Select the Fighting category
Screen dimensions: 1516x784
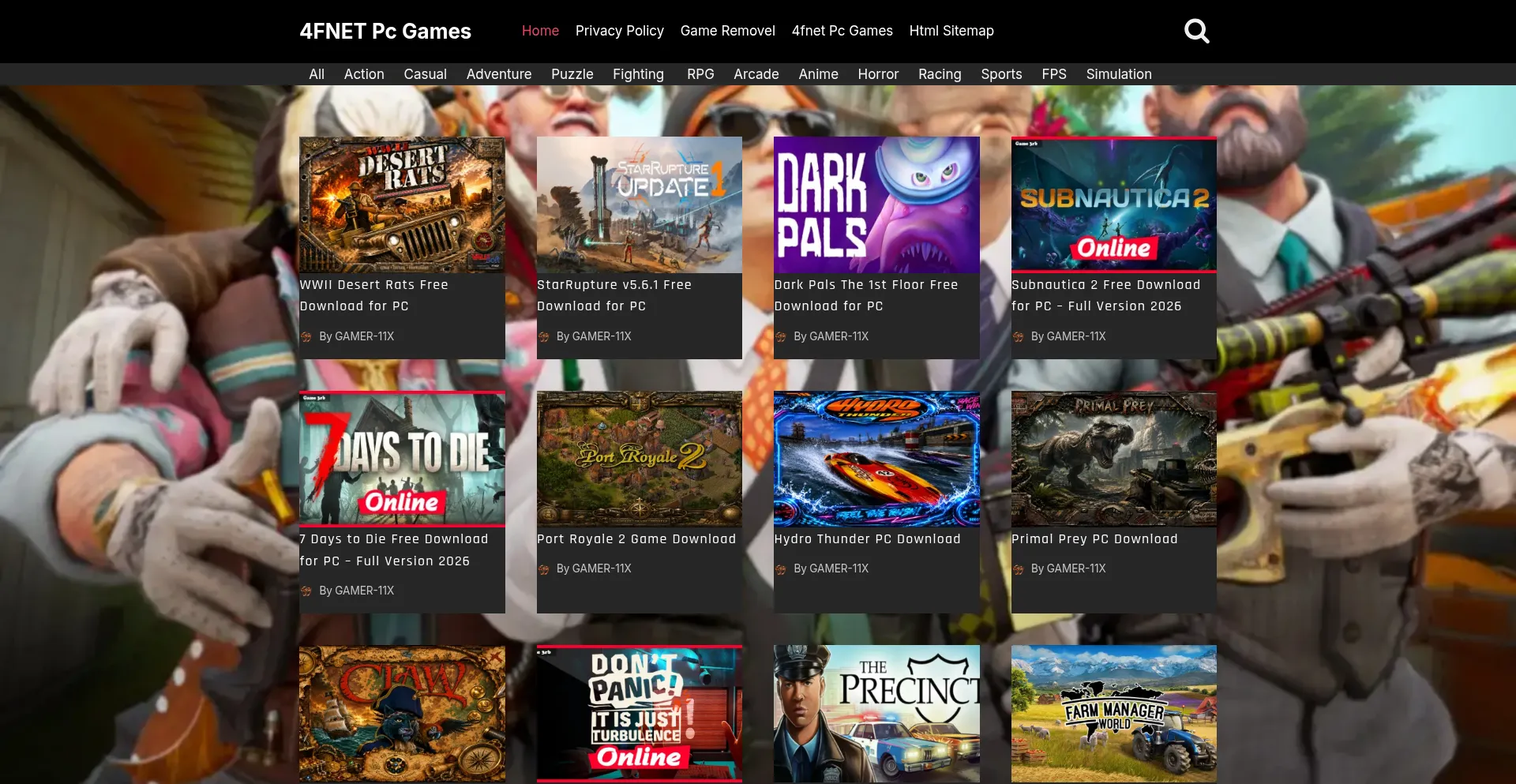[638, 74]
